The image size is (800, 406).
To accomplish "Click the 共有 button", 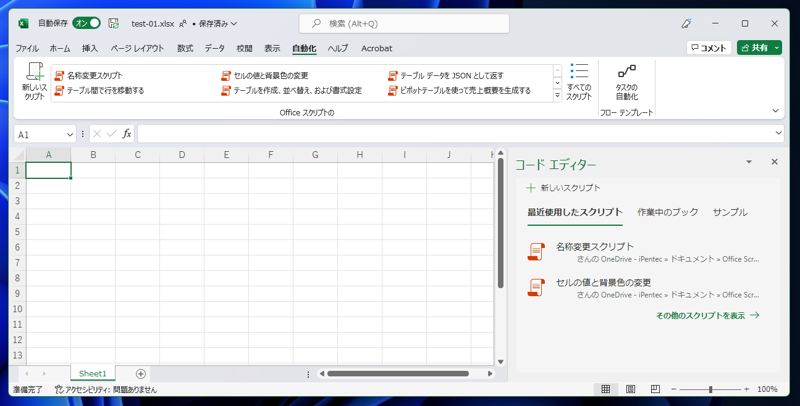I will pyautogui.click(x=755, y=47).
